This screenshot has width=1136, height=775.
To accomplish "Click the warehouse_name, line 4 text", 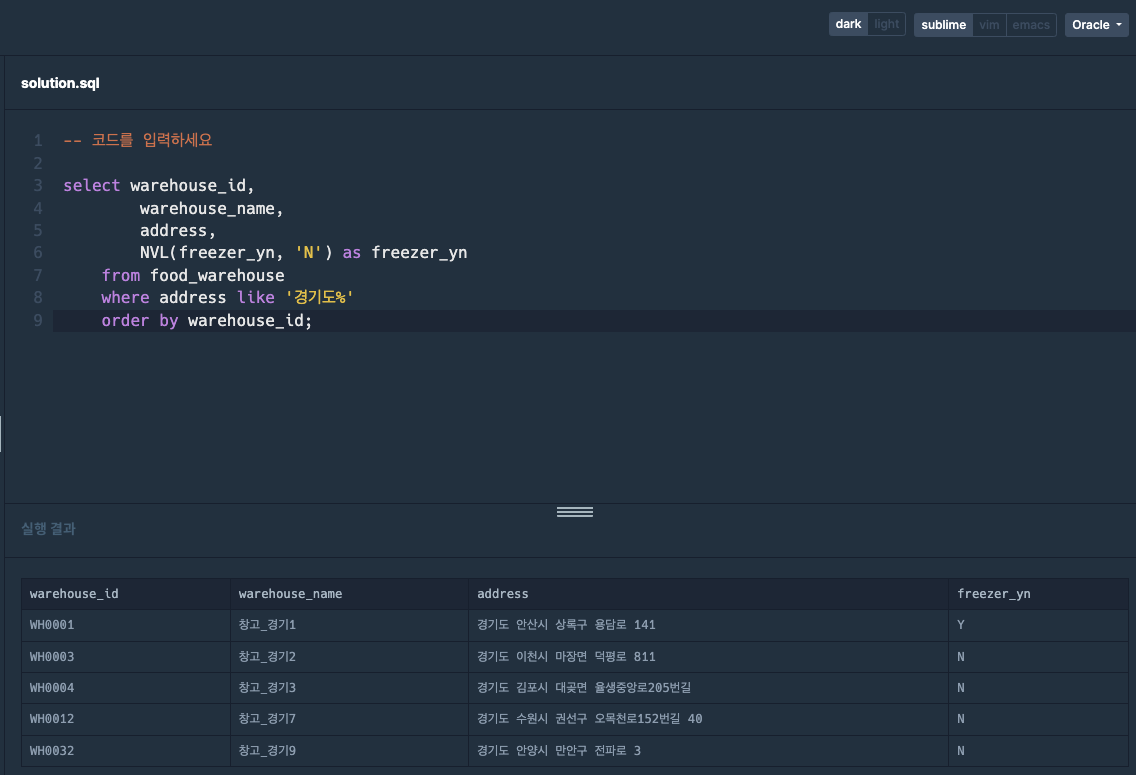I will pos(211,209).
